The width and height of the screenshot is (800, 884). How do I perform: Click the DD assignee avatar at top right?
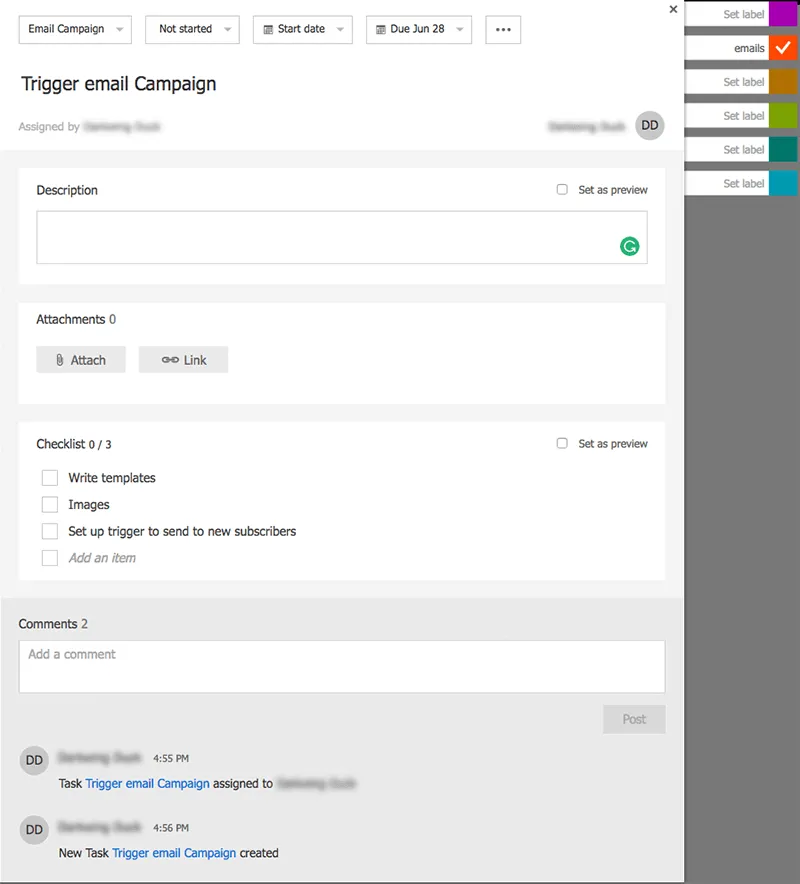(x=649, y=125)
